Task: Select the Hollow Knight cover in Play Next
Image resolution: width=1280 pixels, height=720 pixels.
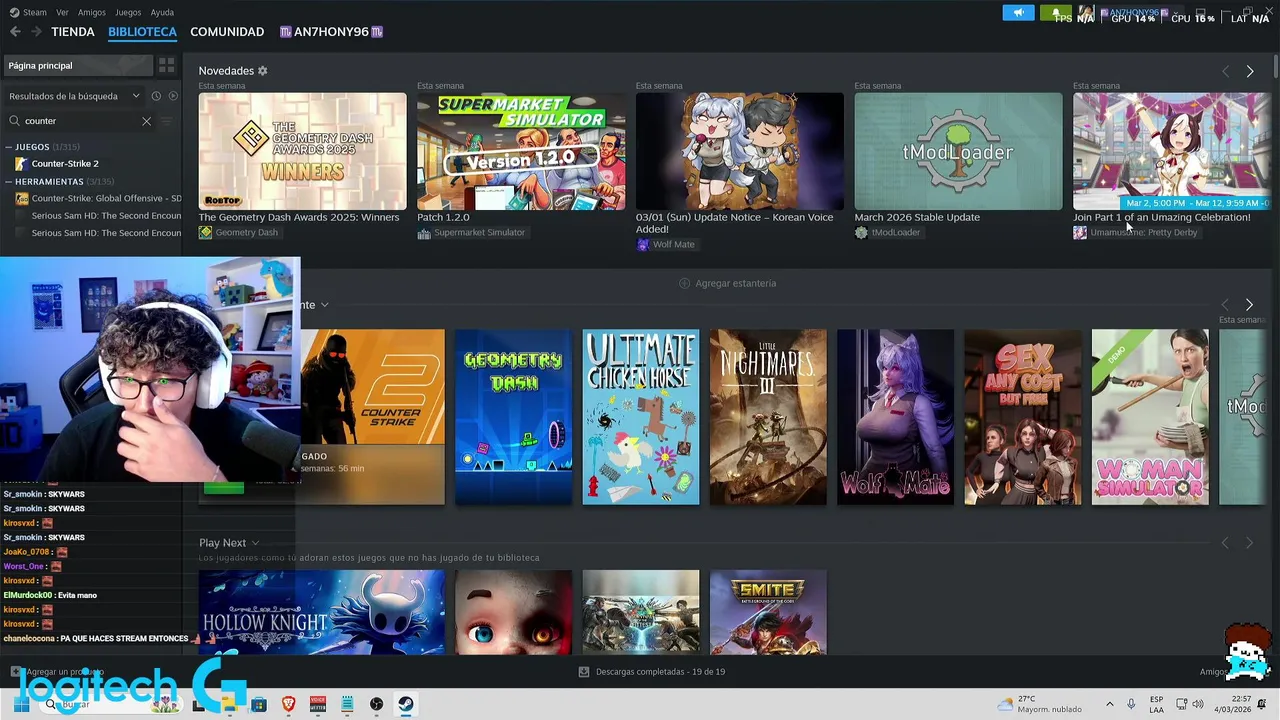Action: (x=321, y=612)
